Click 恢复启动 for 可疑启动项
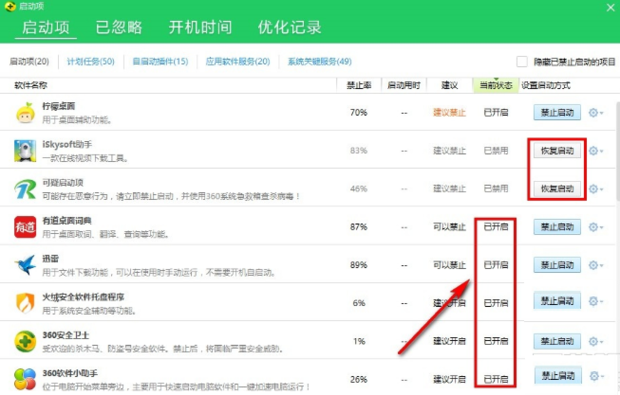The height and width of the screenshot is (395, 620). point(557,189)
